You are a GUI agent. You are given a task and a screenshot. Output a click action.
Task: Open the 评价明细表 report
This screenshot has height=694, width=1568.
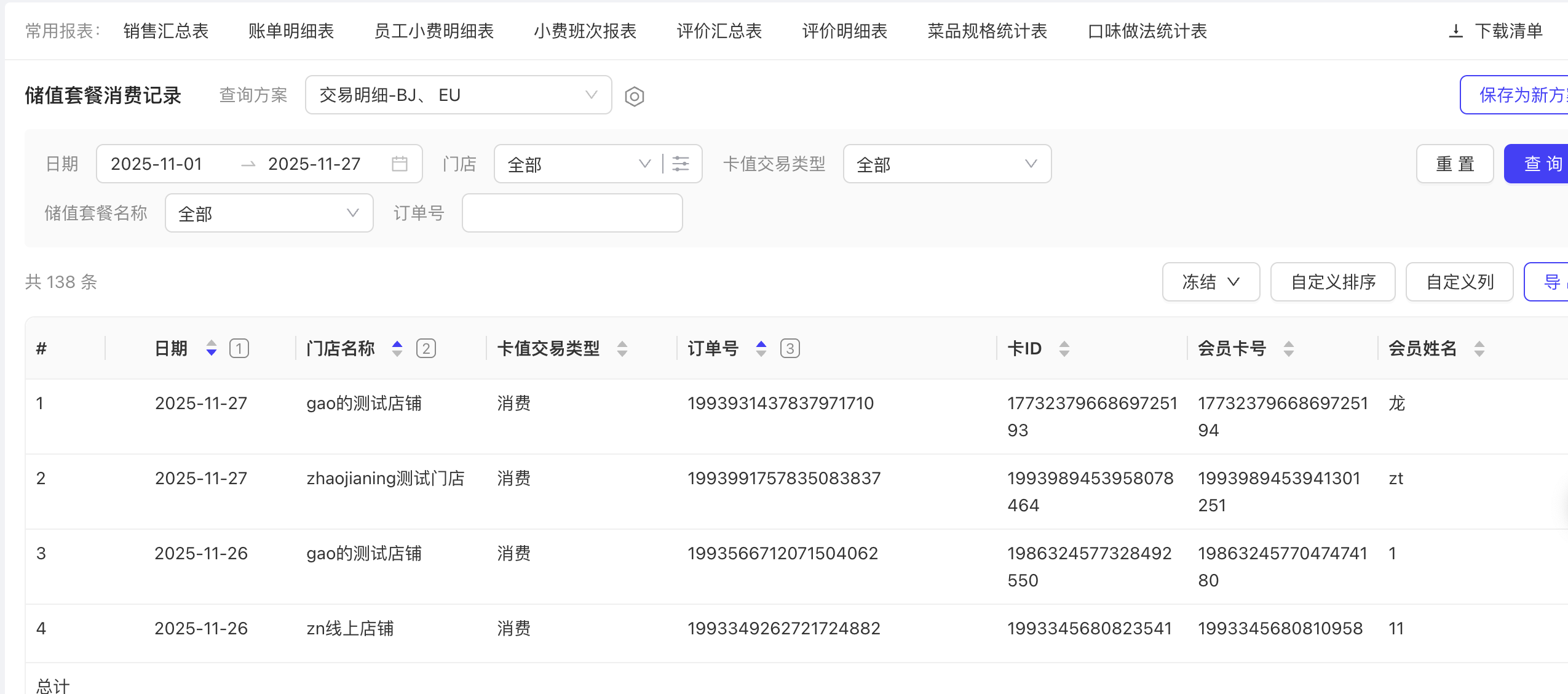844,31
